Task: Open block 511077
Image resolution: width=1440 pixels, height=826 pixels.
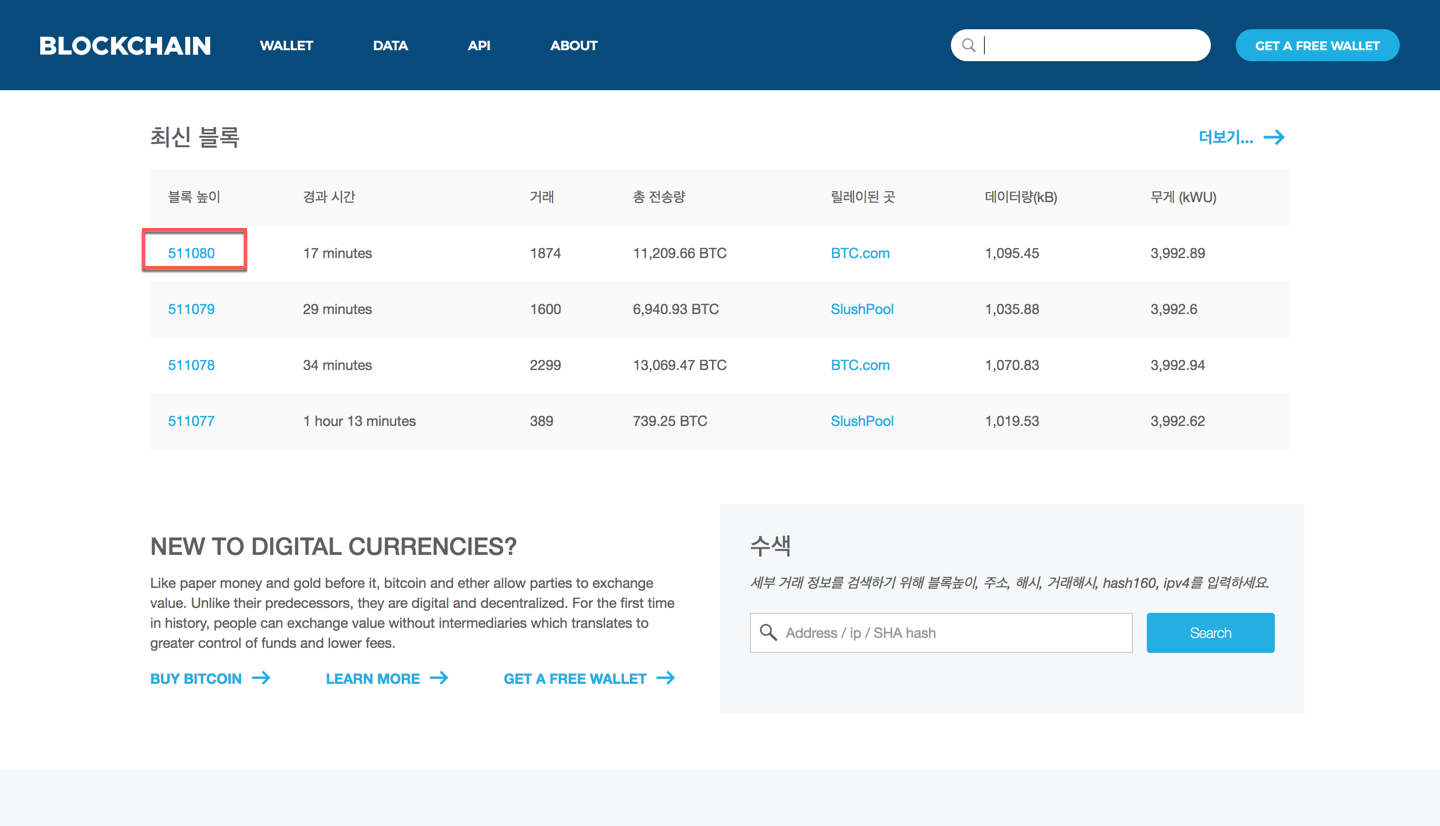Action: click(x=191, y=421)
